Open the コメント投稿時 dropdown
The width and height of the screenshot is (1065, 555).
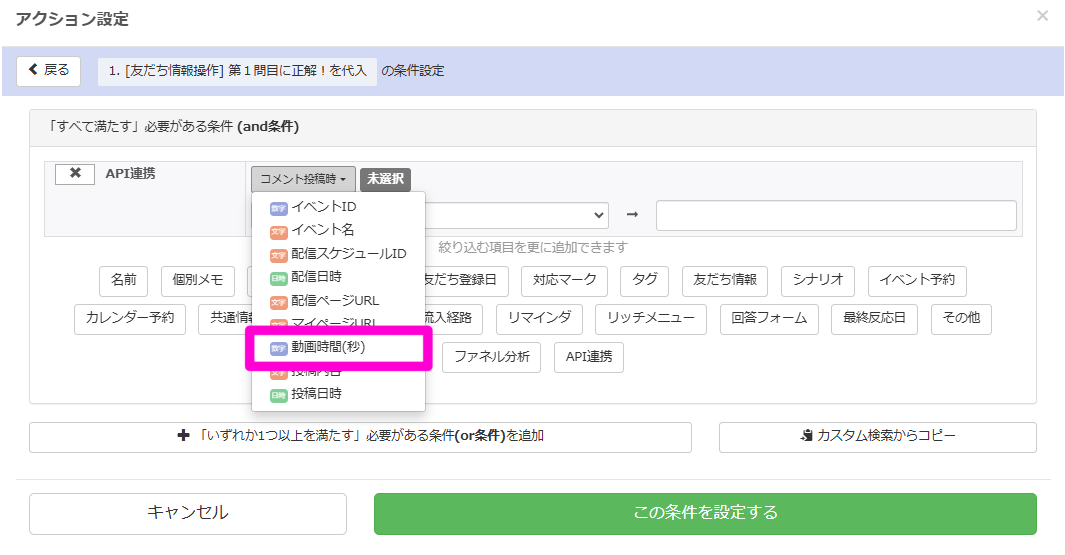pos(303,179)
